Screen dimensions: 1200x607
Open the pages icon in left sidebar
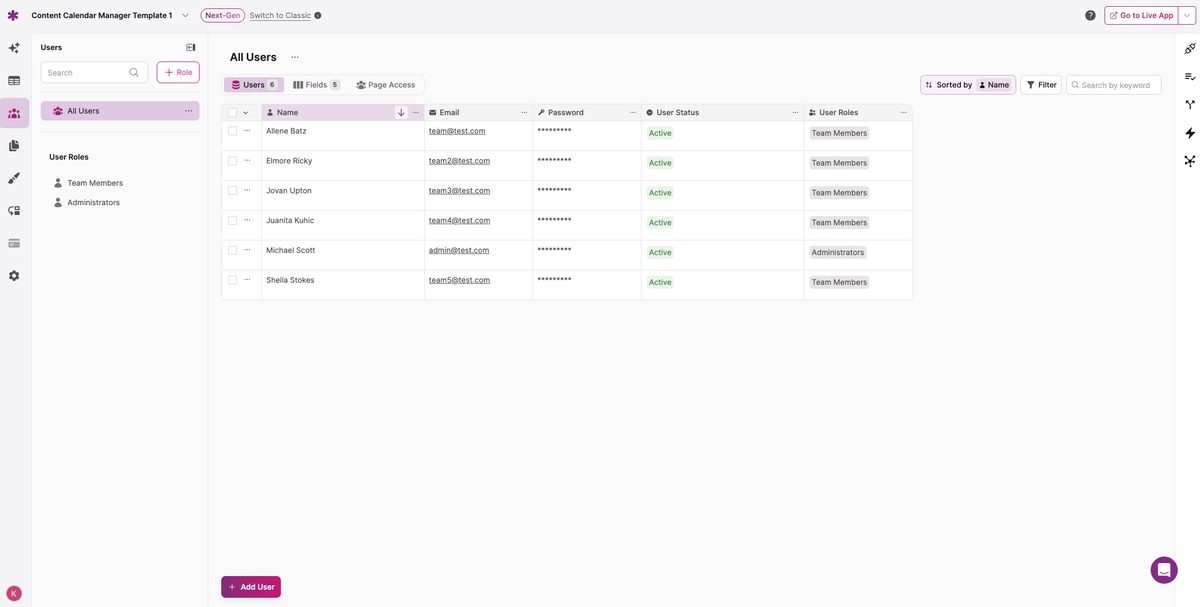tap(14, 146)
